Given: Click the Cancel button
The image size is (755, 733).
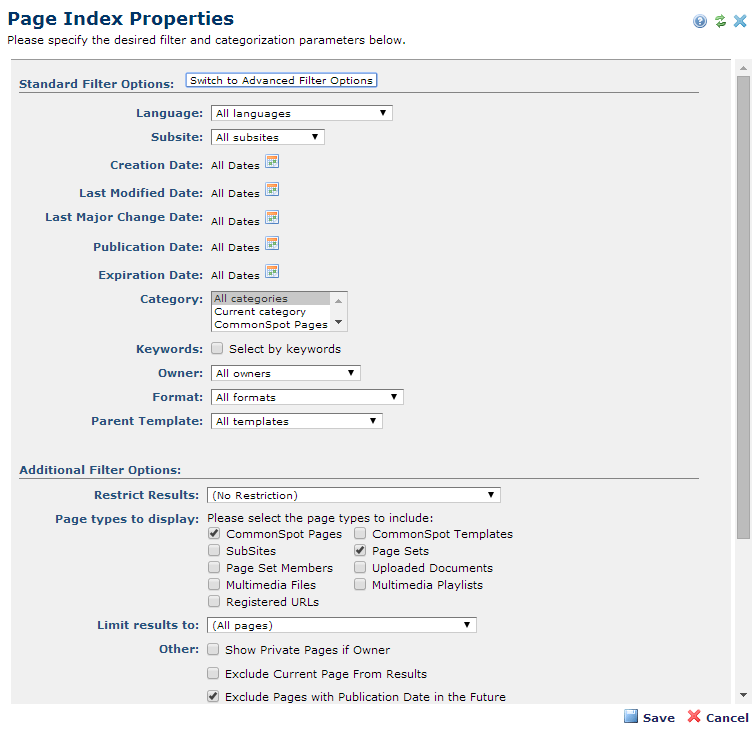Looking at the screenshot, I should 718,718.
